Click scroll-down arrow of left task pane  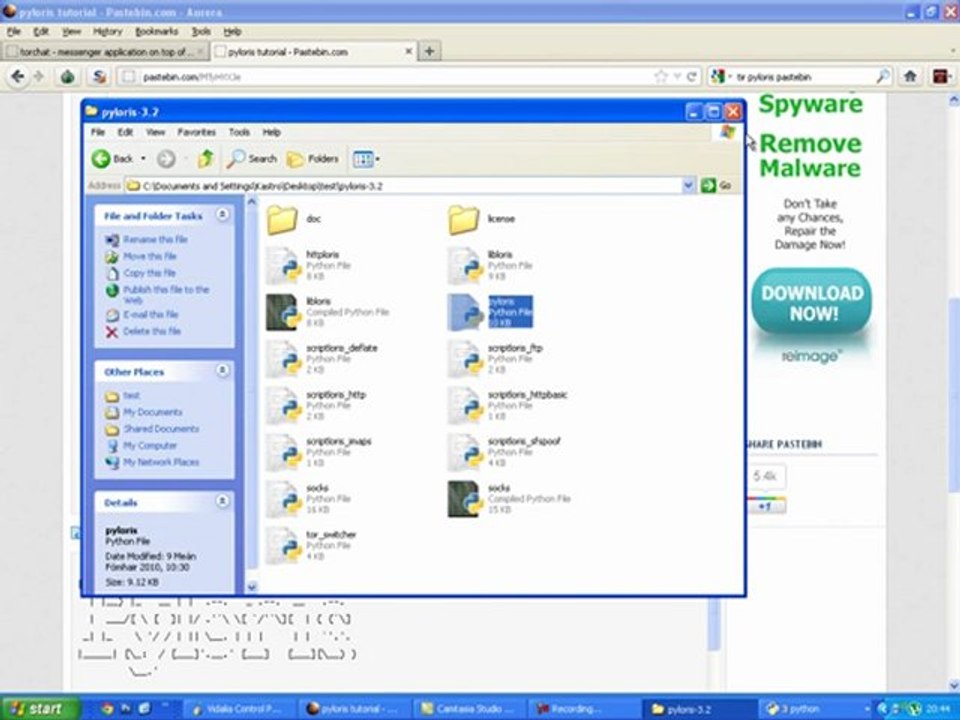click(252, 587)
